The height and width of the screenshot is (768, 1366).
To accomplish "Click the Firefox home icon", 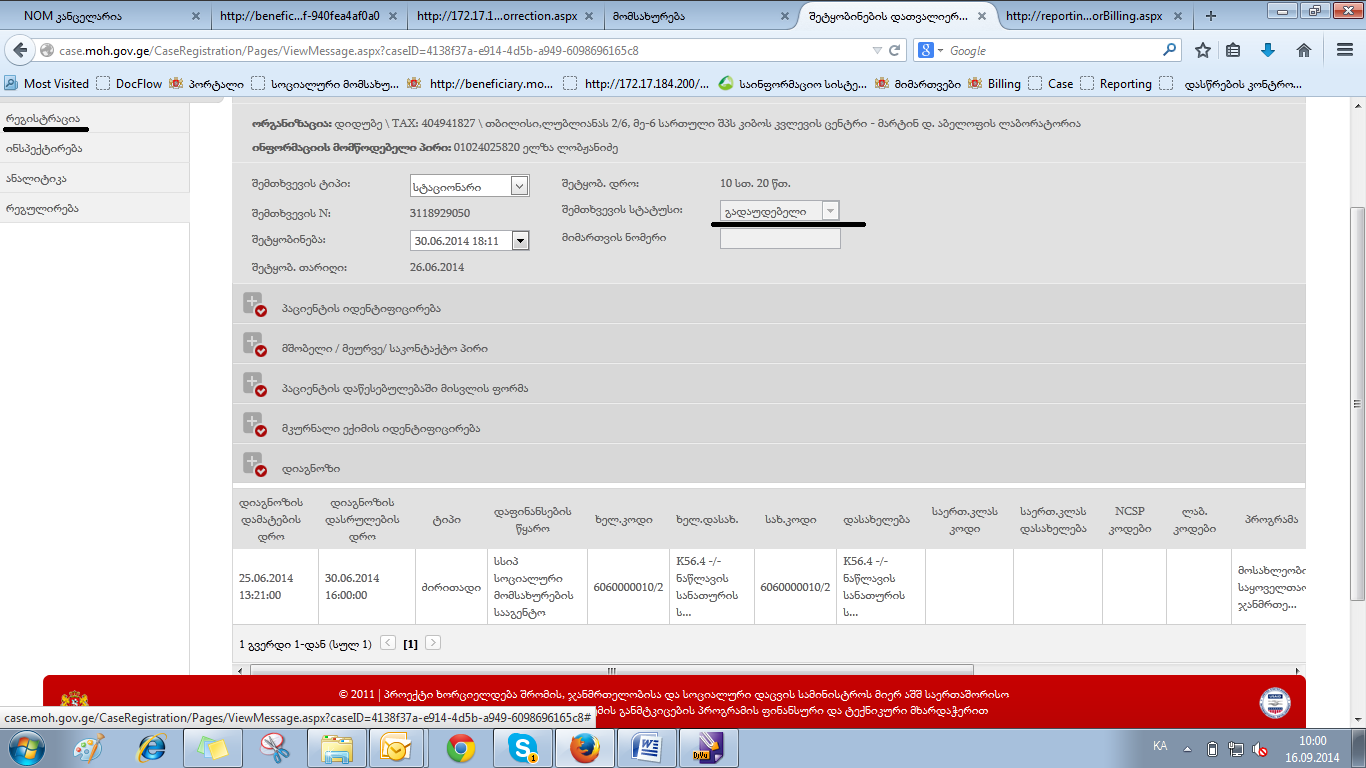I will pyautogui.click(x=1304, y=50).
